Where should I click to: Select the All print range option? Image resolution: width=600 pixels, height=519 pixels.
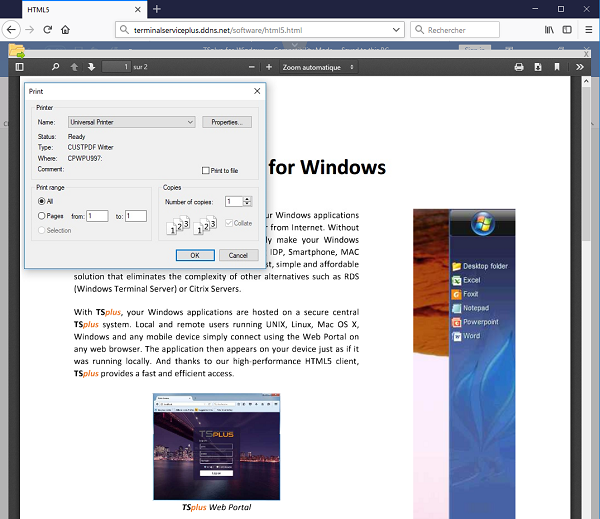point(41,201)
